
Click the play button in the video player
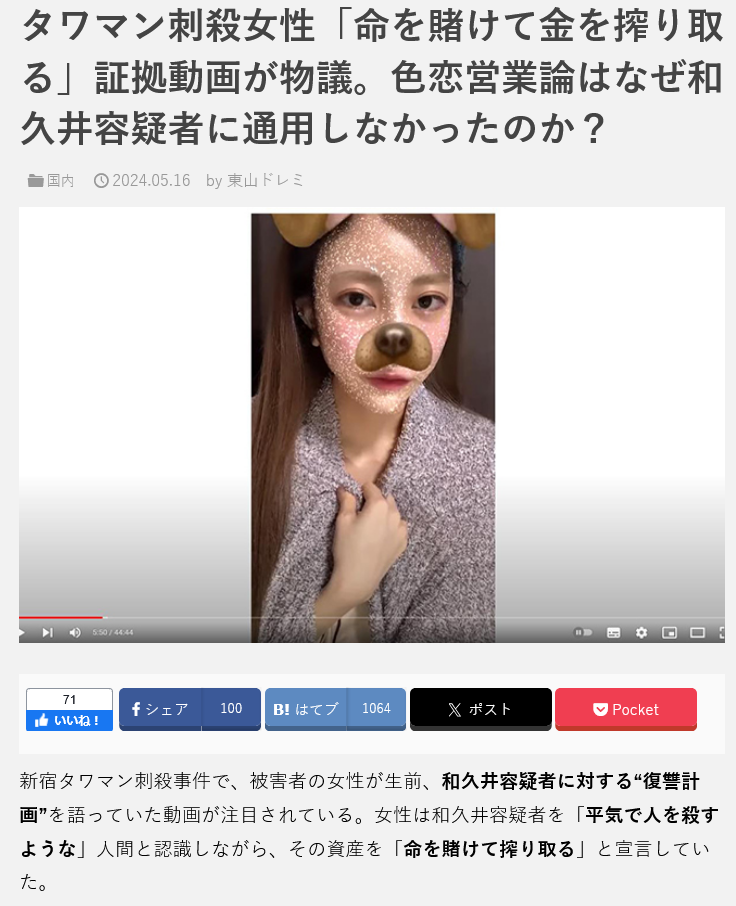21,633
